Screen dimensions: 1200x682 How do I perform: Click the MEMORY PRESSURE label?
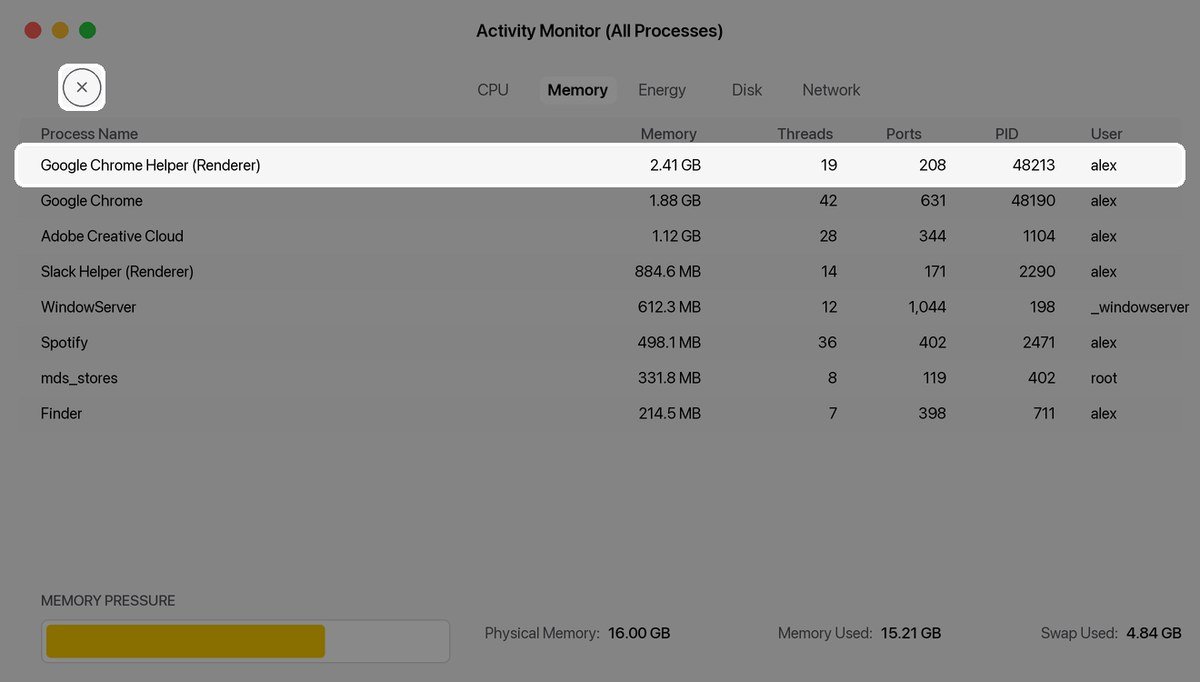[108, 601]
